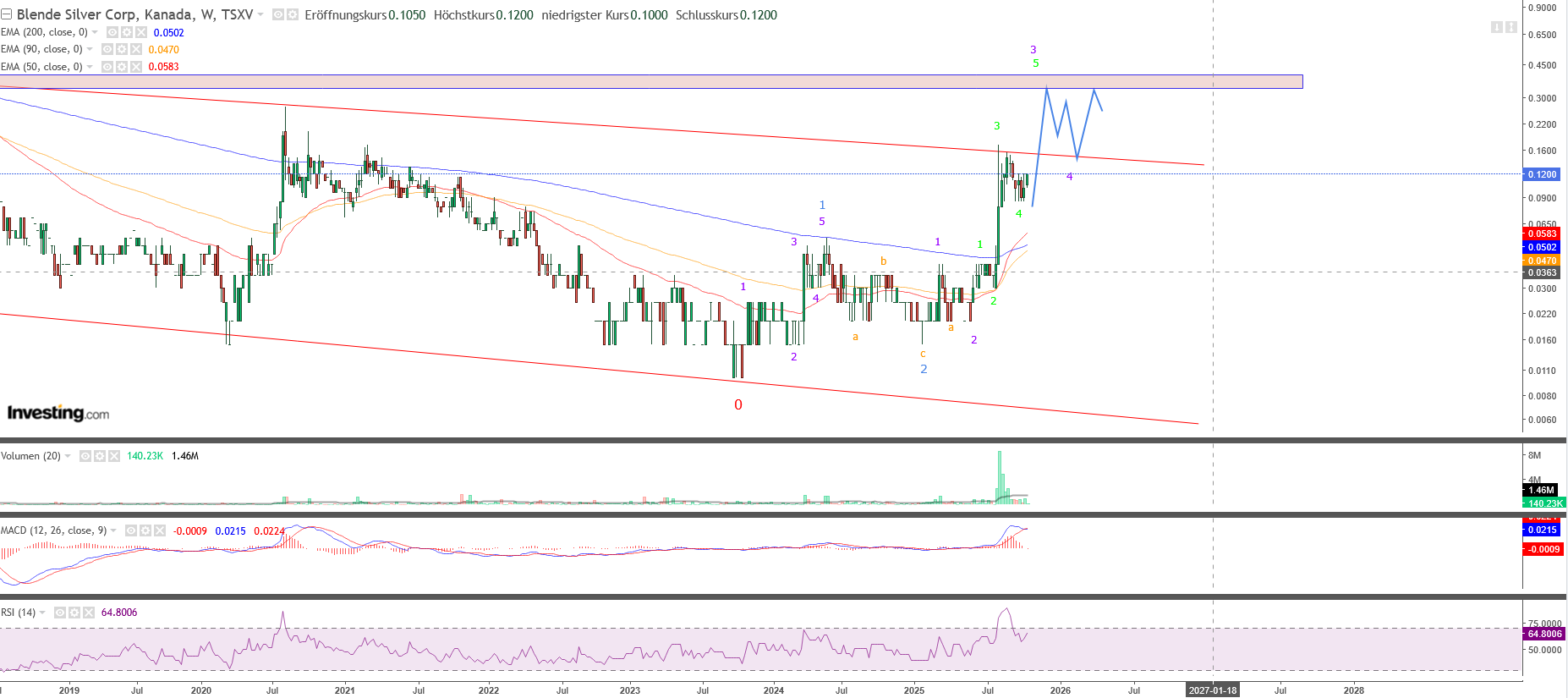1568x698 pixels.
Task: Remove the EMA 90 indicator with X icon
Action: click(x=136, y=49)
